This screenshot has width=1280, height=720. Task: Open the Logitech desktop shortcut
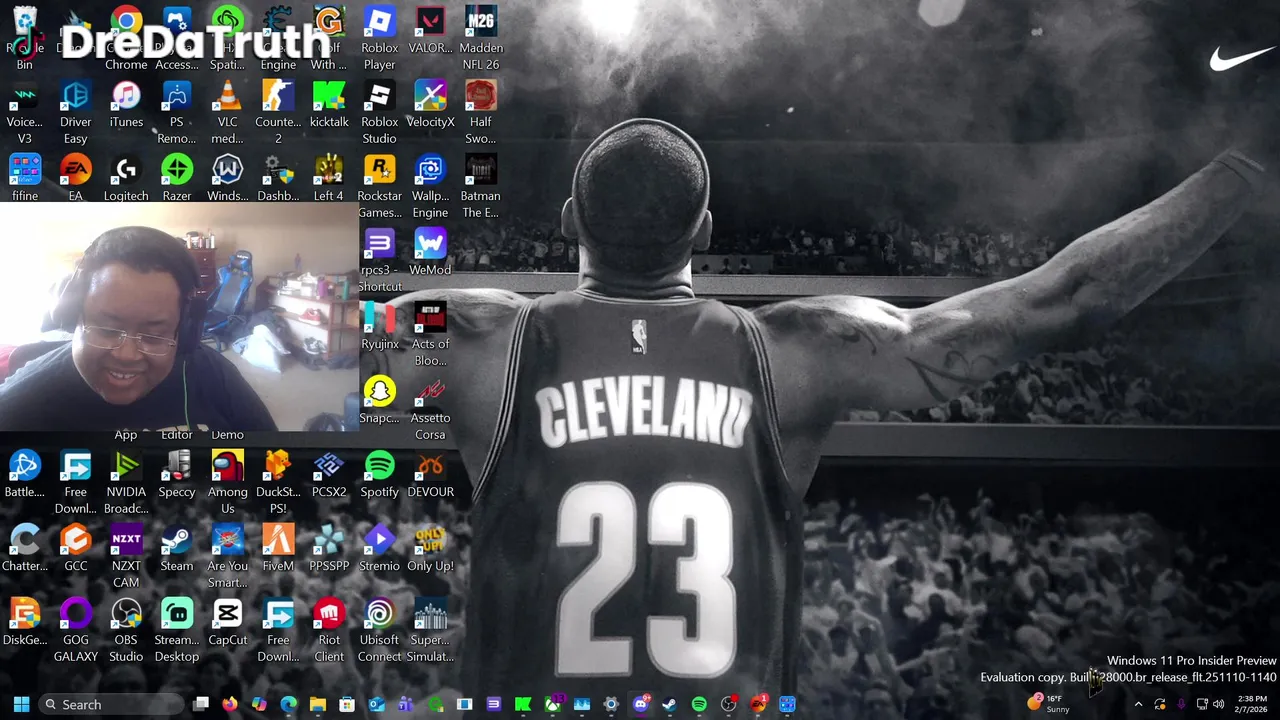point(126,178)
